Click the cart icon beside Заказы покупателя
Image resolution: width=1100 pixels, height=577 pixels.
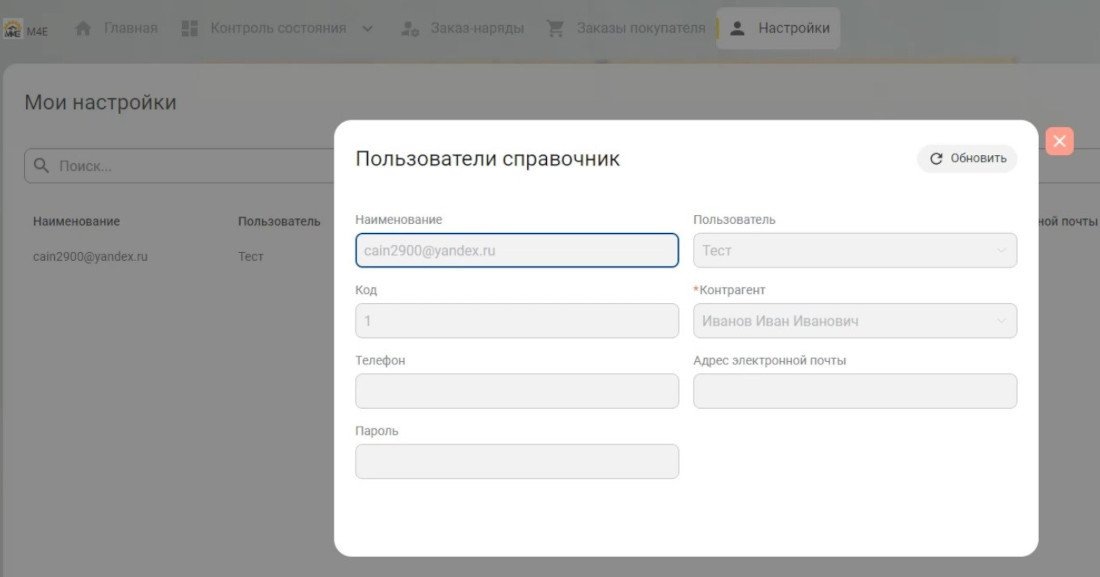coord(555,28)
